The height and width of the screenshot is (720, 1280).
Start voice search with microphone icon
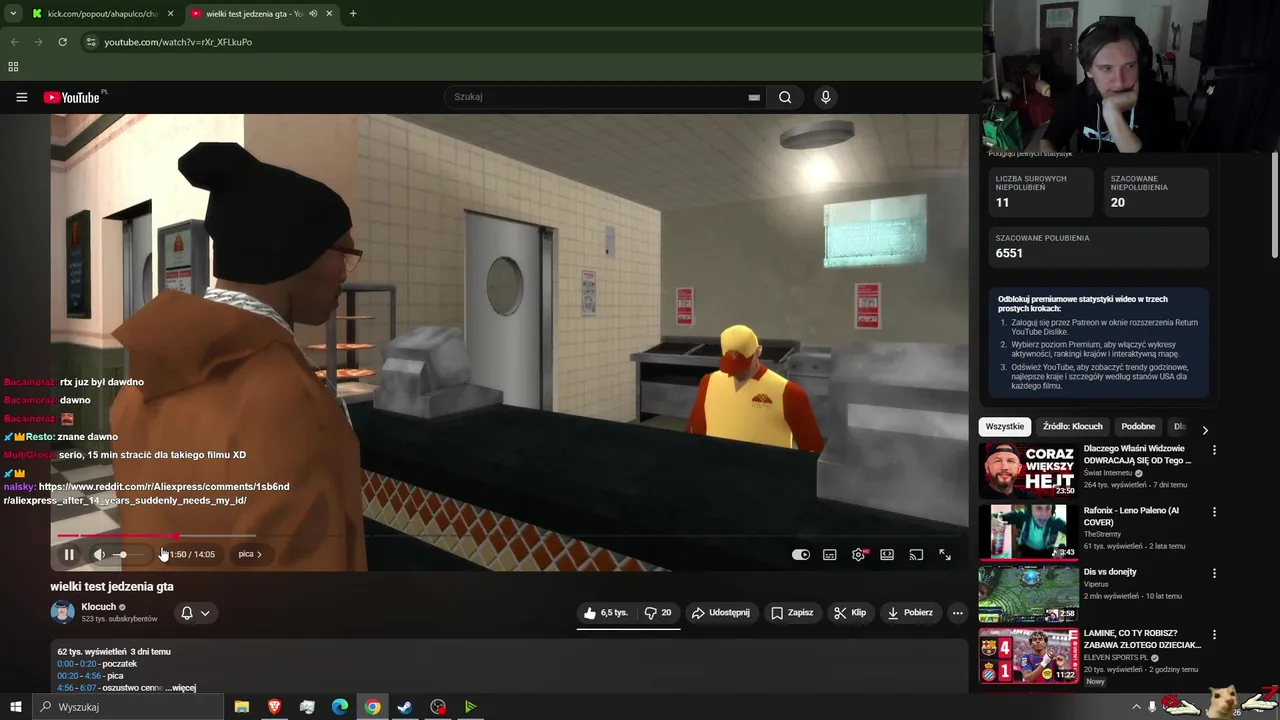click(825, 97)
